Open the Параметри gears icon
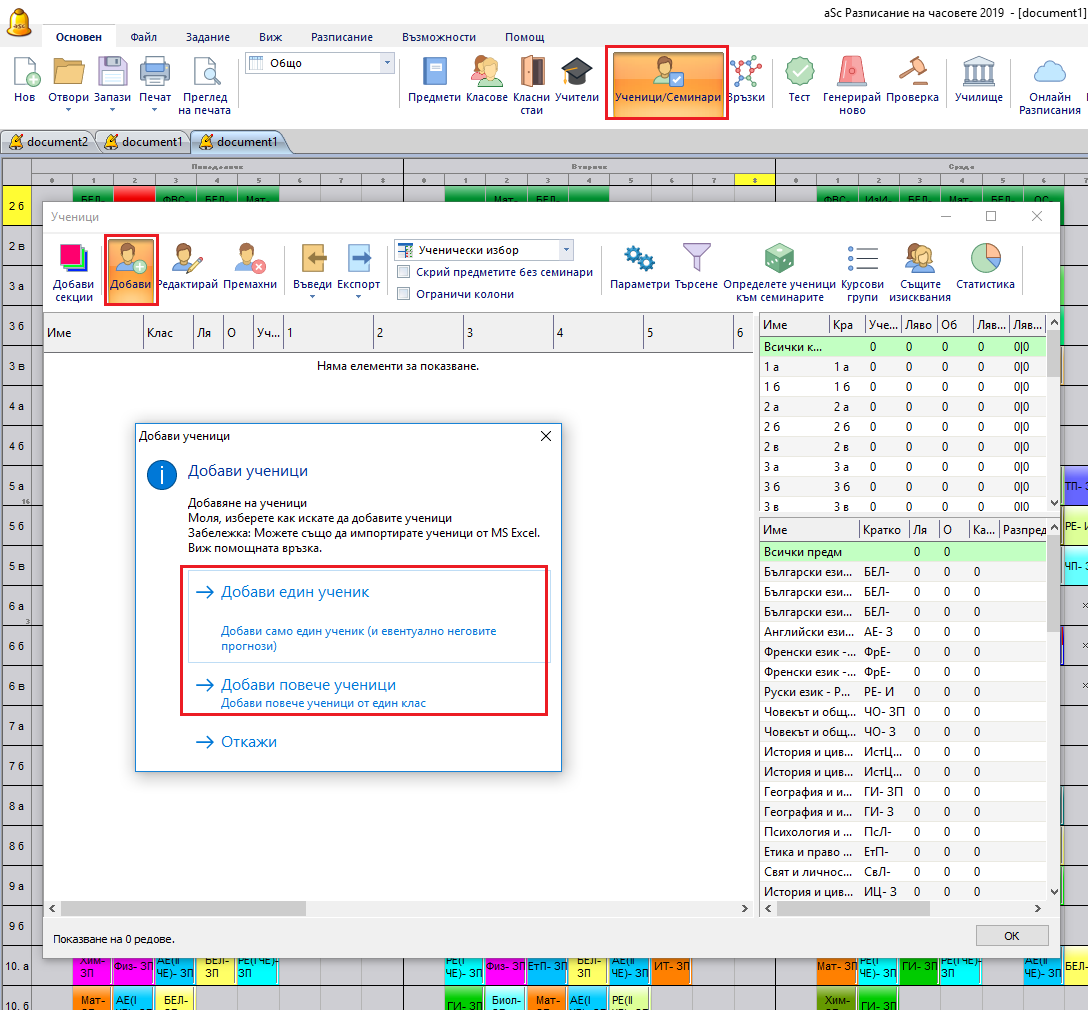This screenshot has height=1010, width=1088. [639, 260]
